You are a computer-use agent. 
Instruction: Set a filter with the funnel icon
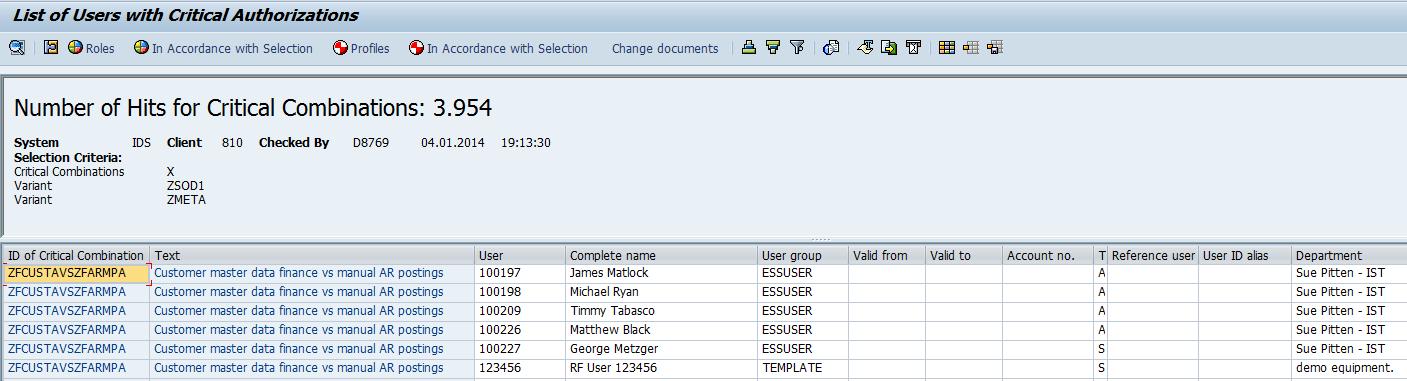pyautogui.click(x=797, y=48)
